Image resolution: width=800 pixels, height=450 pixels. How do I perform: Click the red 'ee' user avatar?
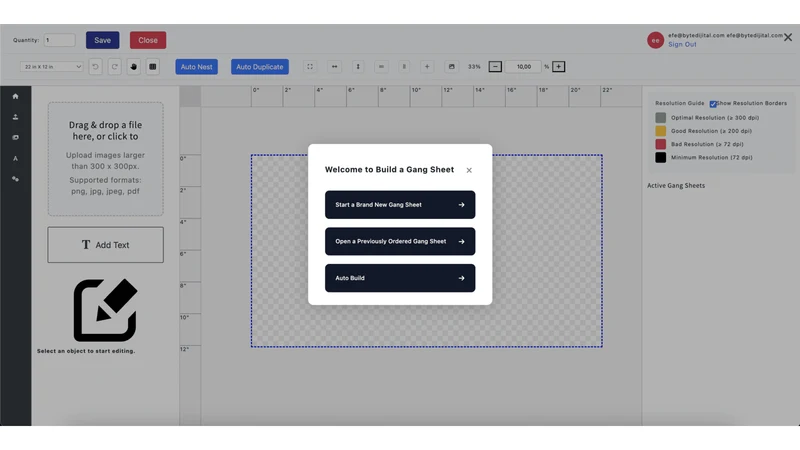coord(656,40)
